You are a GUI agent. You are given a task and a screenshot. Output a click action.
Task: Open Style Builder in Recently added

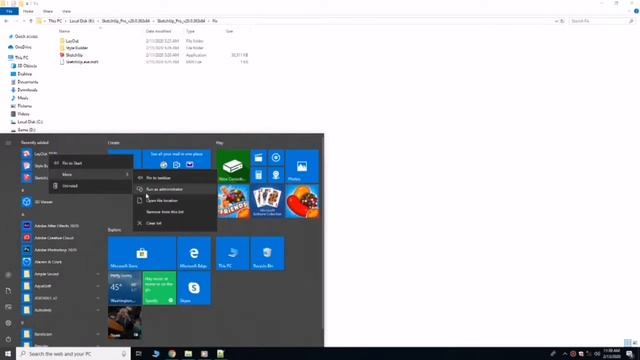point(35,166)
